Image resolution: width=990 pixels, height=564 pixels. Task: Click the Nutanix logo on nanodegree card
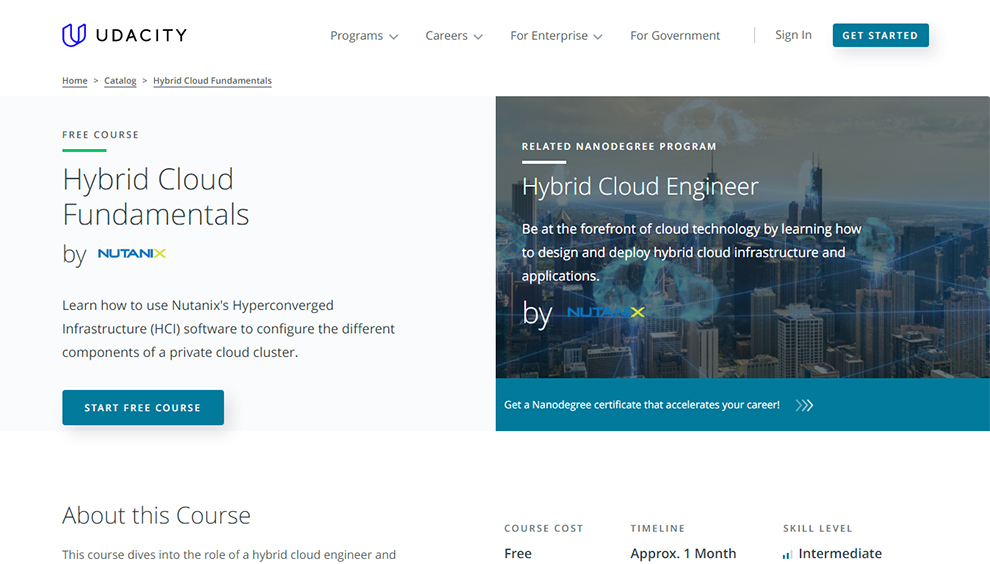tap(606, 312)
